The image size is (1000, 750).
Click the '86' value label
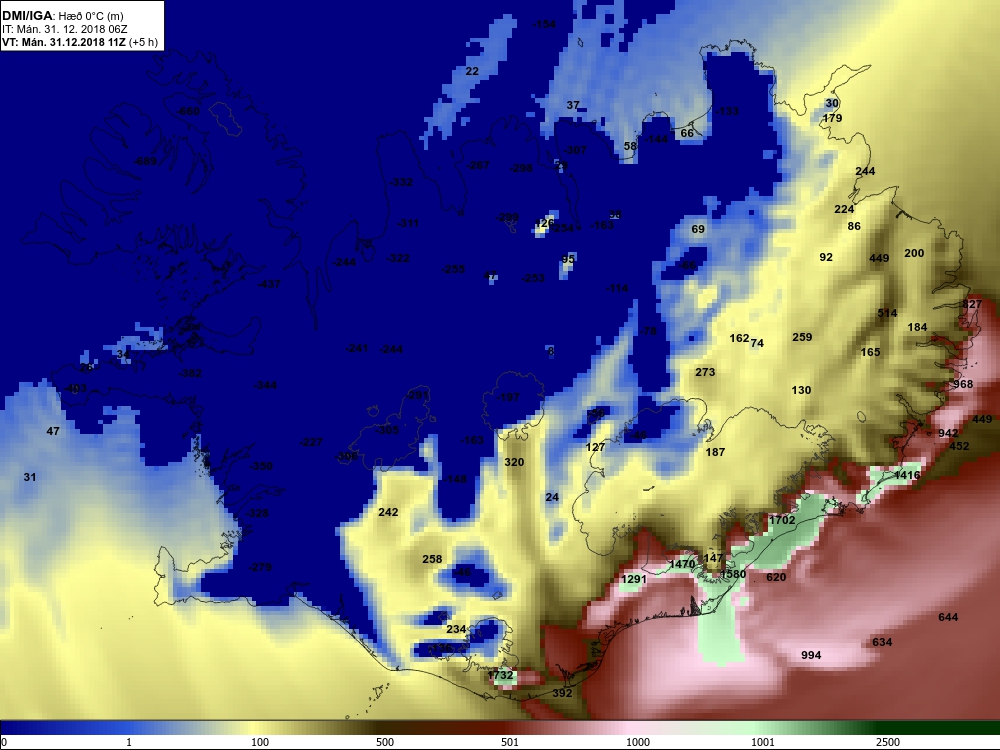click(854, 226)
